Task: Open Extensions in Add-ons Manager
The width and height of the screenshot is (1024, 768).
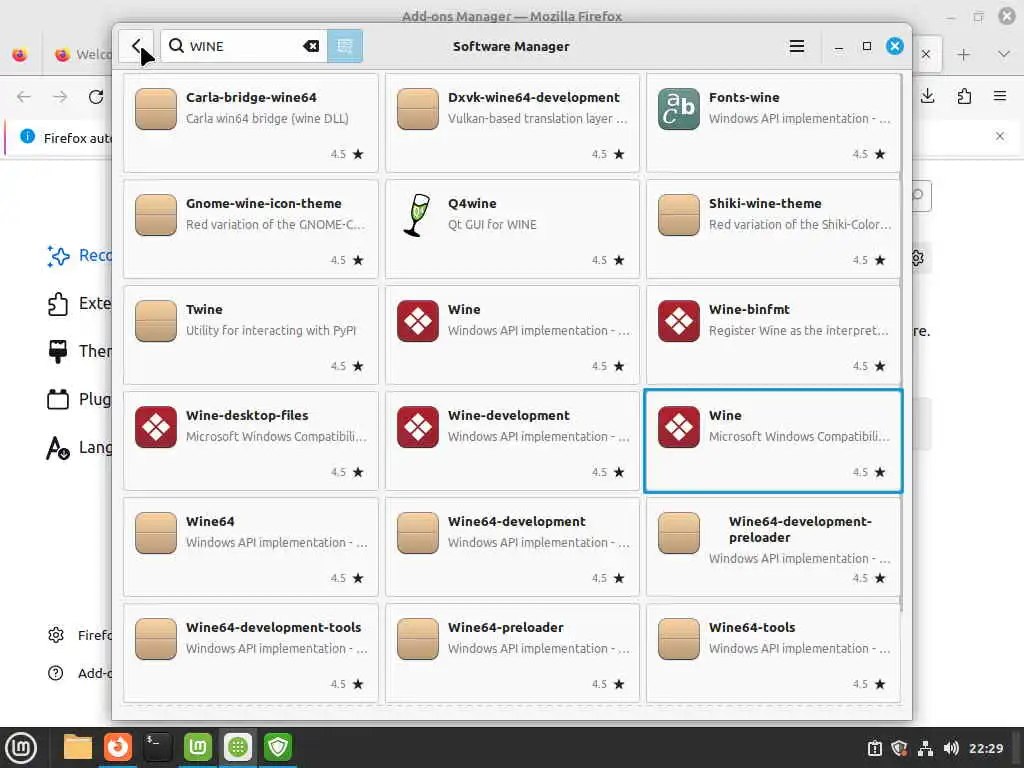Action: pos(79,304)
